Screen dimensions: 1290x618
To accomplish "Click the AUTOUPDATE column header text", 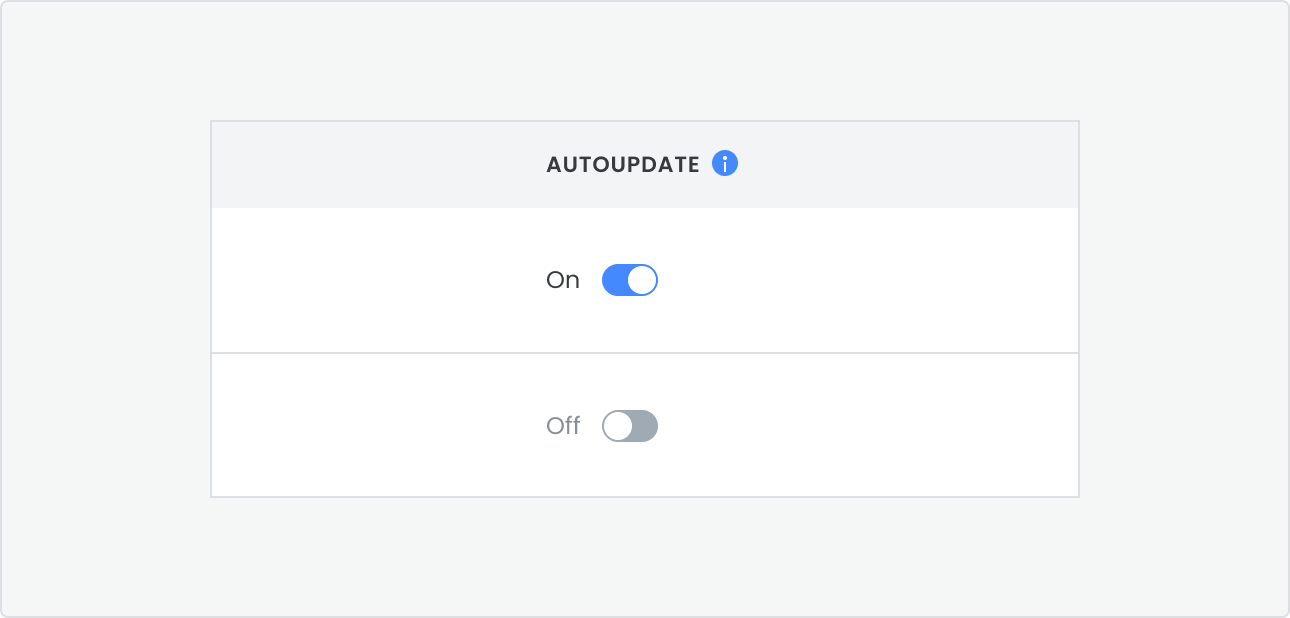I will [623, 165].
